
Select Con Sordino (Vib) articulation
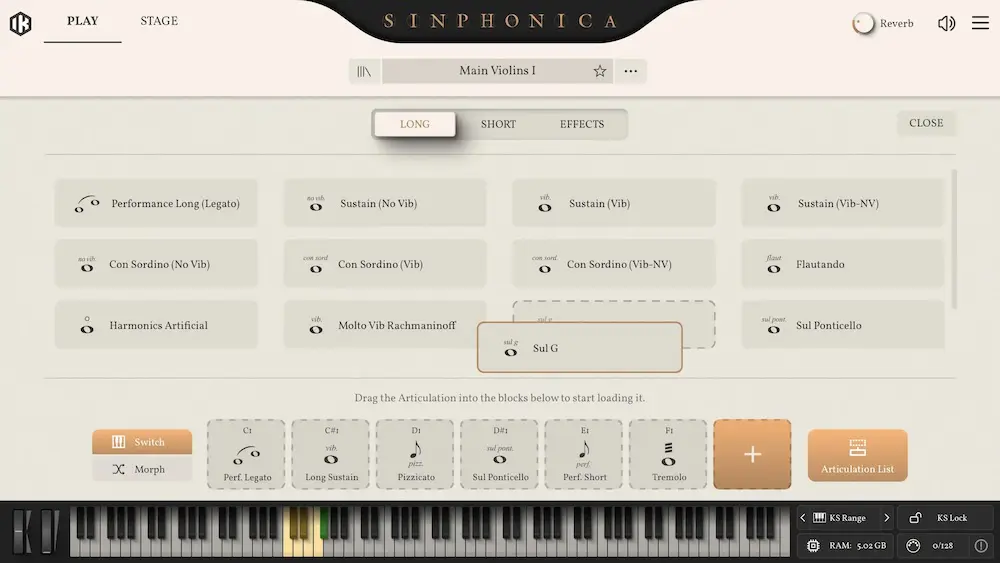coord(385,264)
